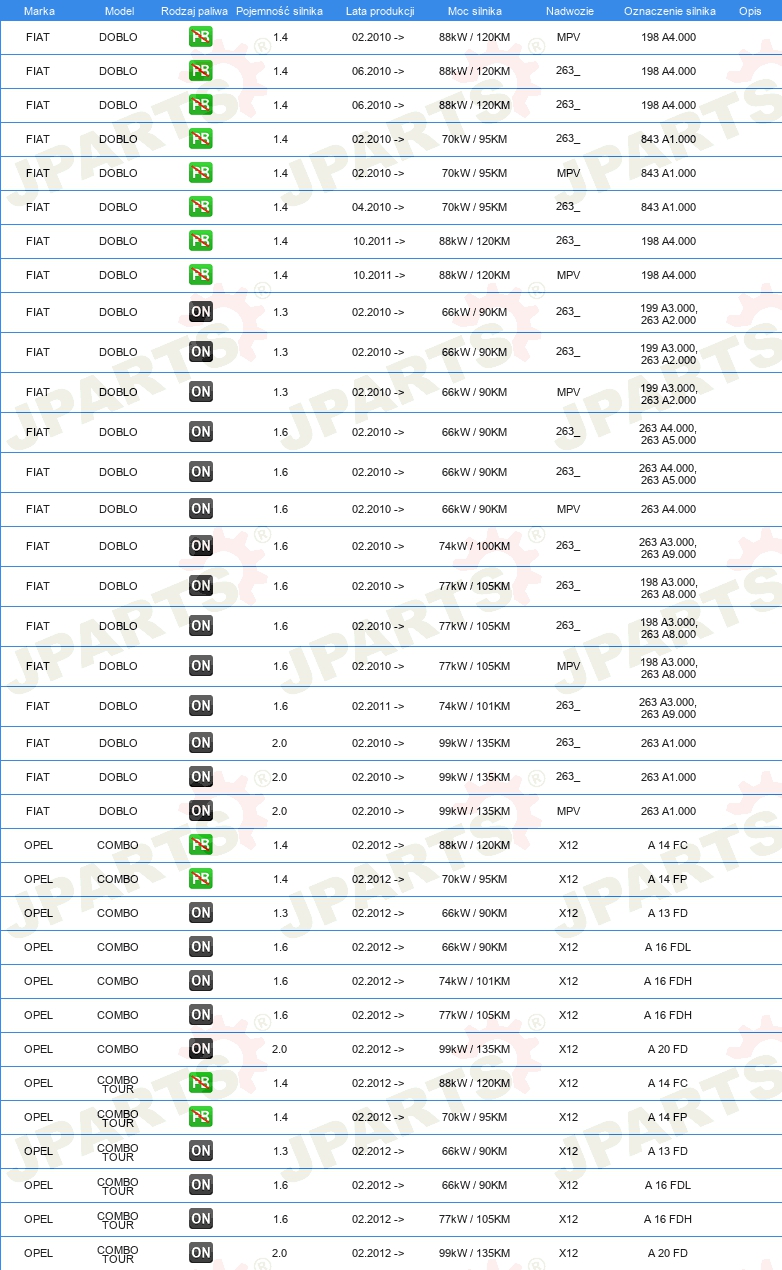The height and width of the screenshot is (1270, 782).
Task: Click ON diesel icon for Doblo 74kW / 100KM row
Action: tap(201, 546)
